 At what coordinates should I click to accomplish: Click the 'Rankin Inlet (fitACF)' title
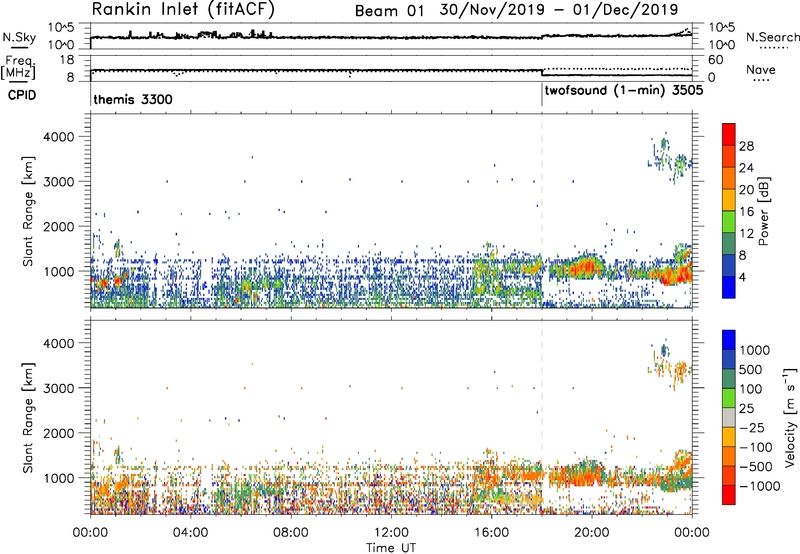183,10
